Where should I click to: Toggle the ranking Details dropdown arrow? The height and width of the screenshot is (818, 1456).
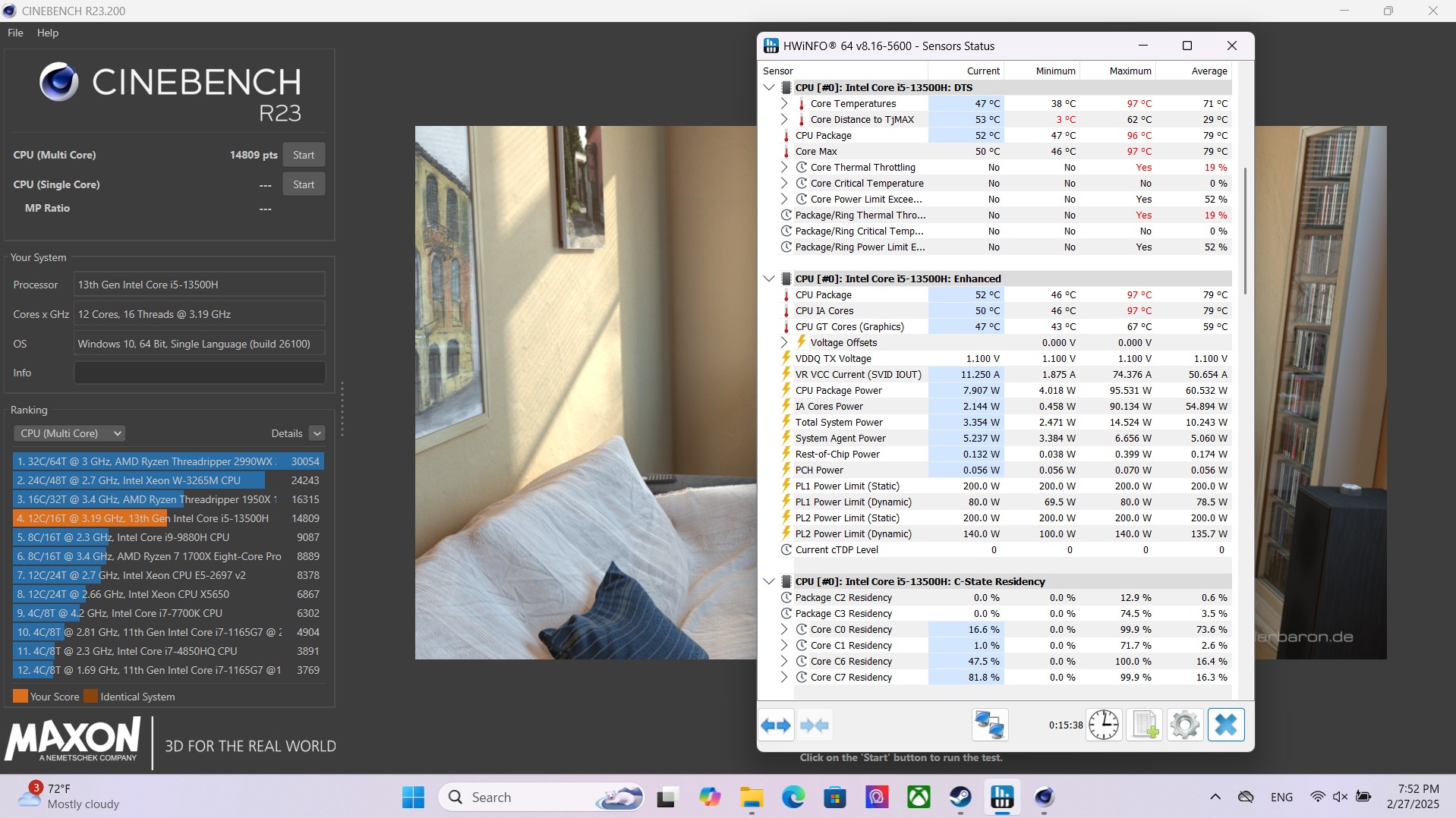pyautogui.click(x=317, y=433)
